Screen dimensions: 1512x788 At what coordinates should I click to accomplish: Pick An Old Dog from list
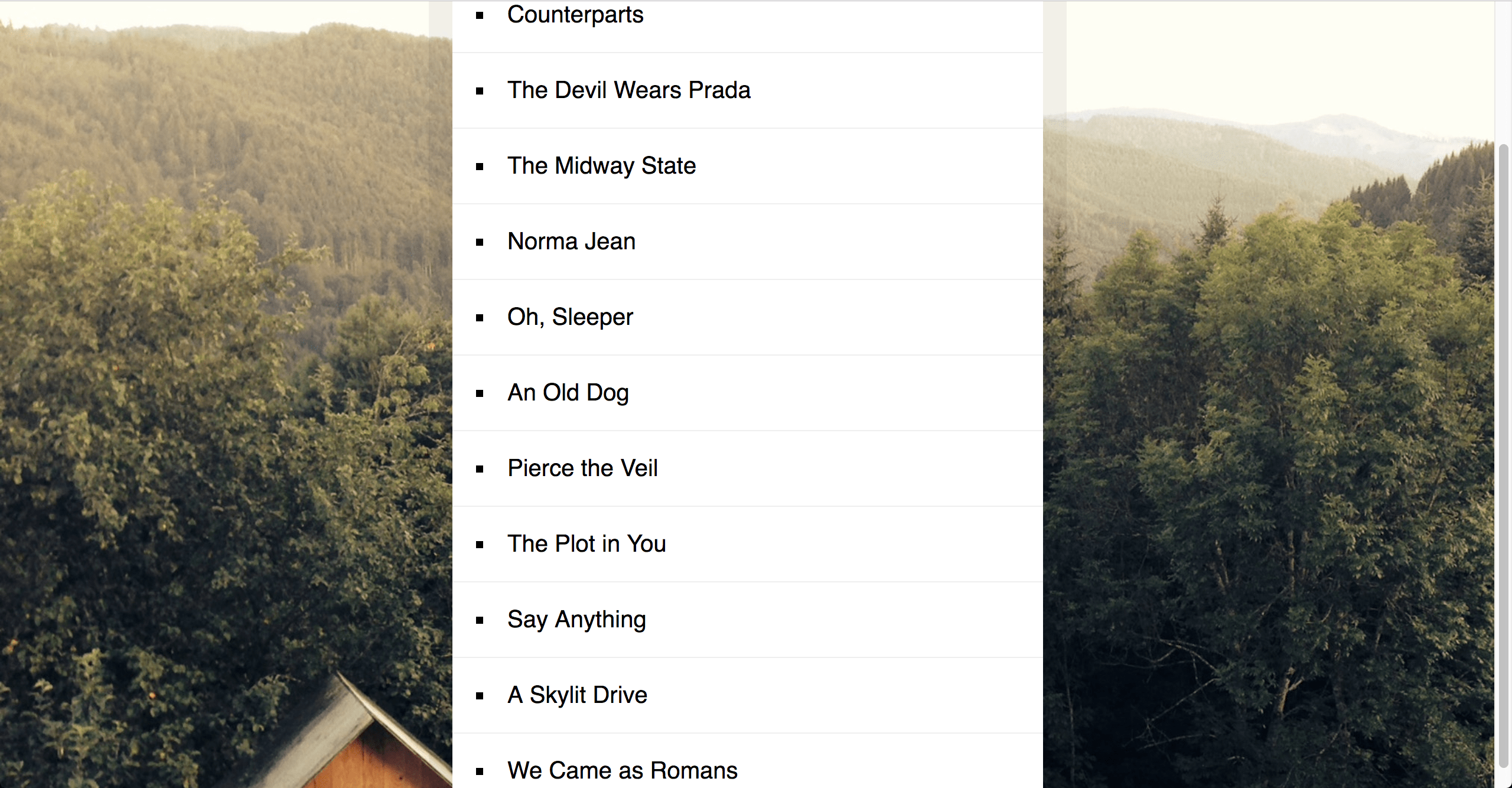(568, 393)
